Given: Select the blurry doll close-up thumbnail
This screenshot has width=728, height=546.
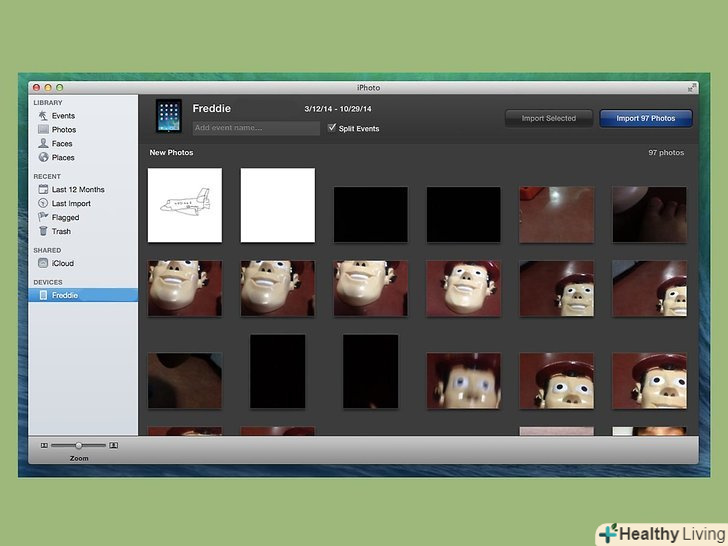Looking at the screenshot, I should (463, 381).
